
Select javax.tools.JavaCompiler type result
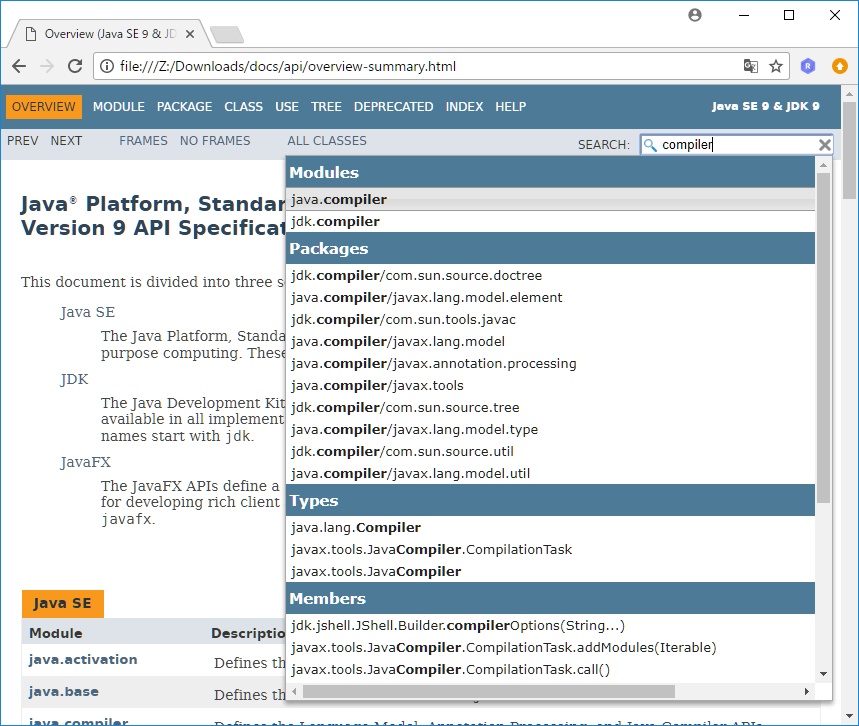tap(551, 571)
